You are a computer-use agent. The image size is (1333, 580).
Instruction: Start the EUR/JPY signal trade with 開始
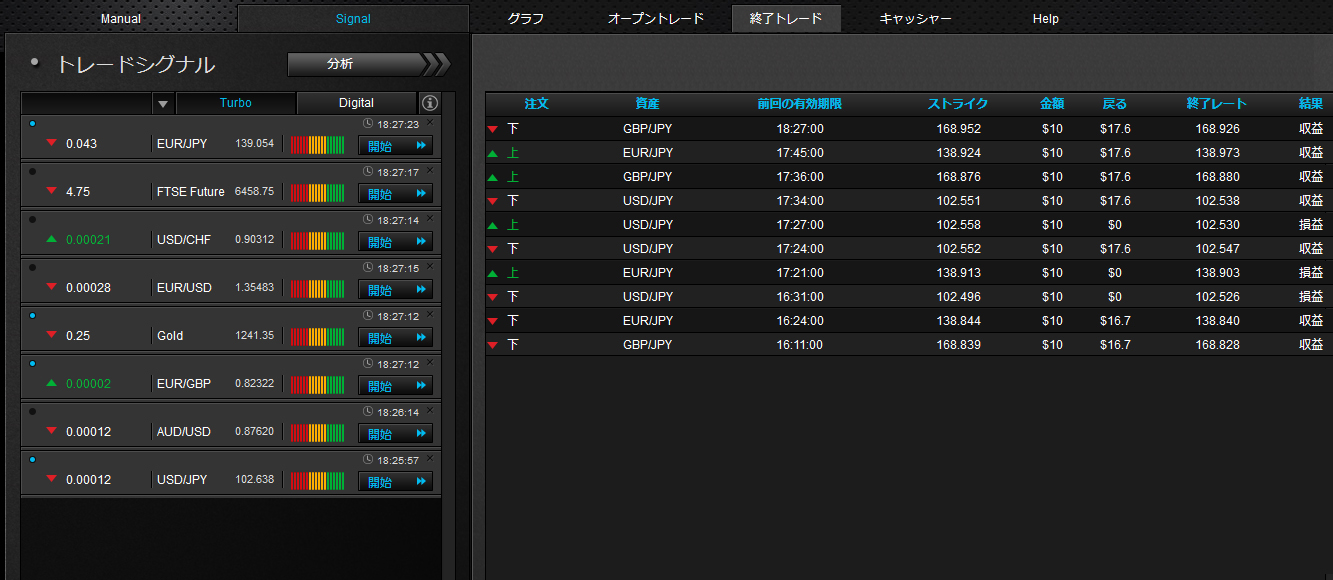[x=396, y=145]
